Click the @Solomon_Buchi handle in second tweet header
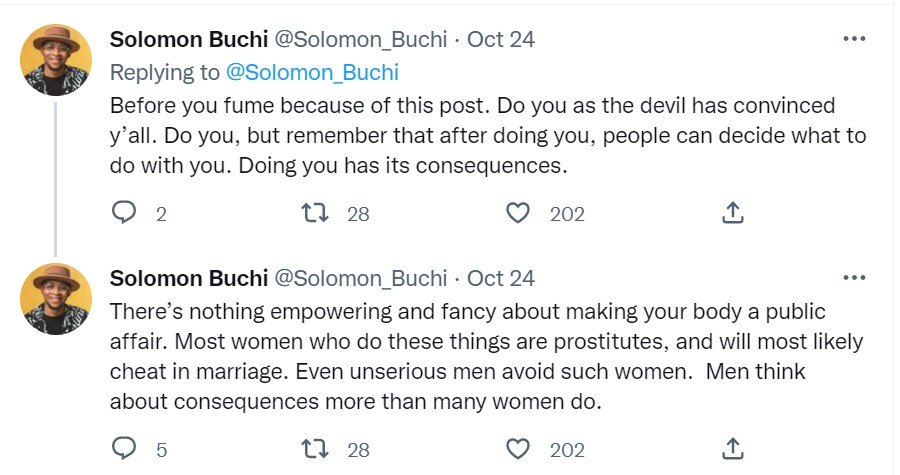Image resolution: width=900 pixels, height=475 pixels. [x=360, y=278]
